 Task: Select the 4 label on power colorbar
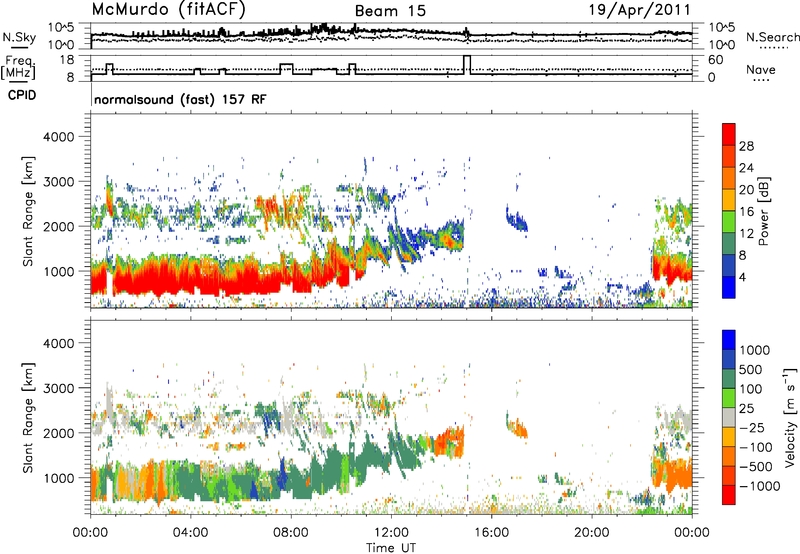click(x=743, y=277)
